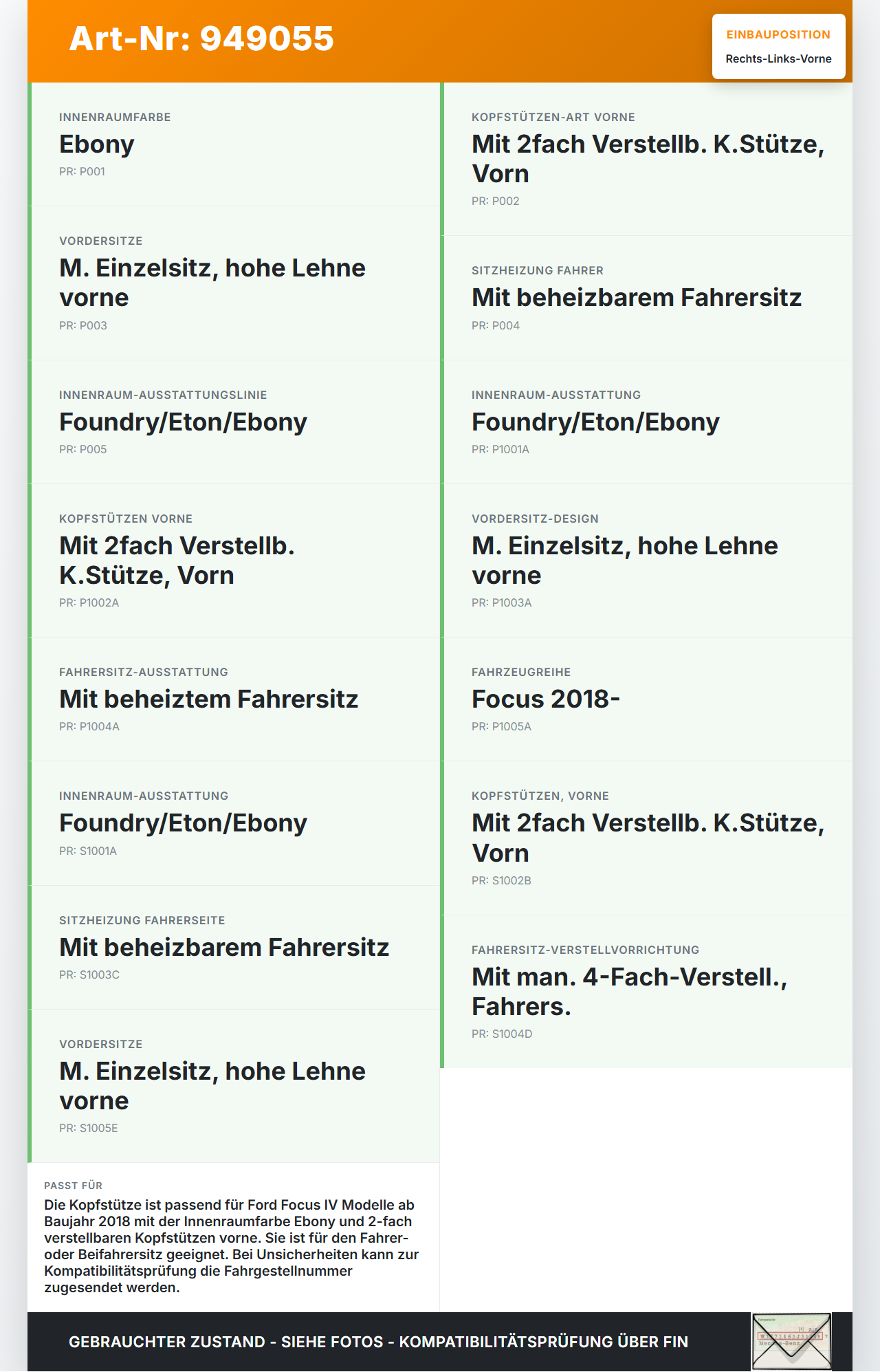
Task: Click the Sitzheizung Fahrerseite card
Action: click(x=234, y=948)
